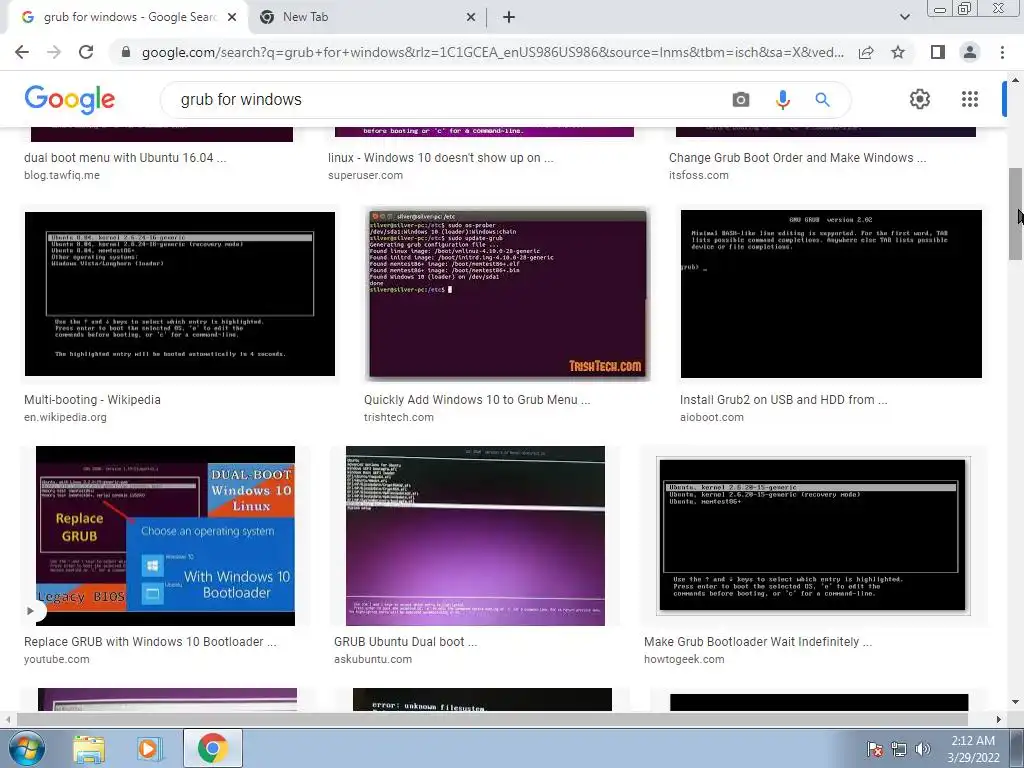Image resolution: width=1024 pixels, height=768 pixels.
Task: Open the TrishTech terminal screenshot thumbnail
Action: tap(507, 294)
